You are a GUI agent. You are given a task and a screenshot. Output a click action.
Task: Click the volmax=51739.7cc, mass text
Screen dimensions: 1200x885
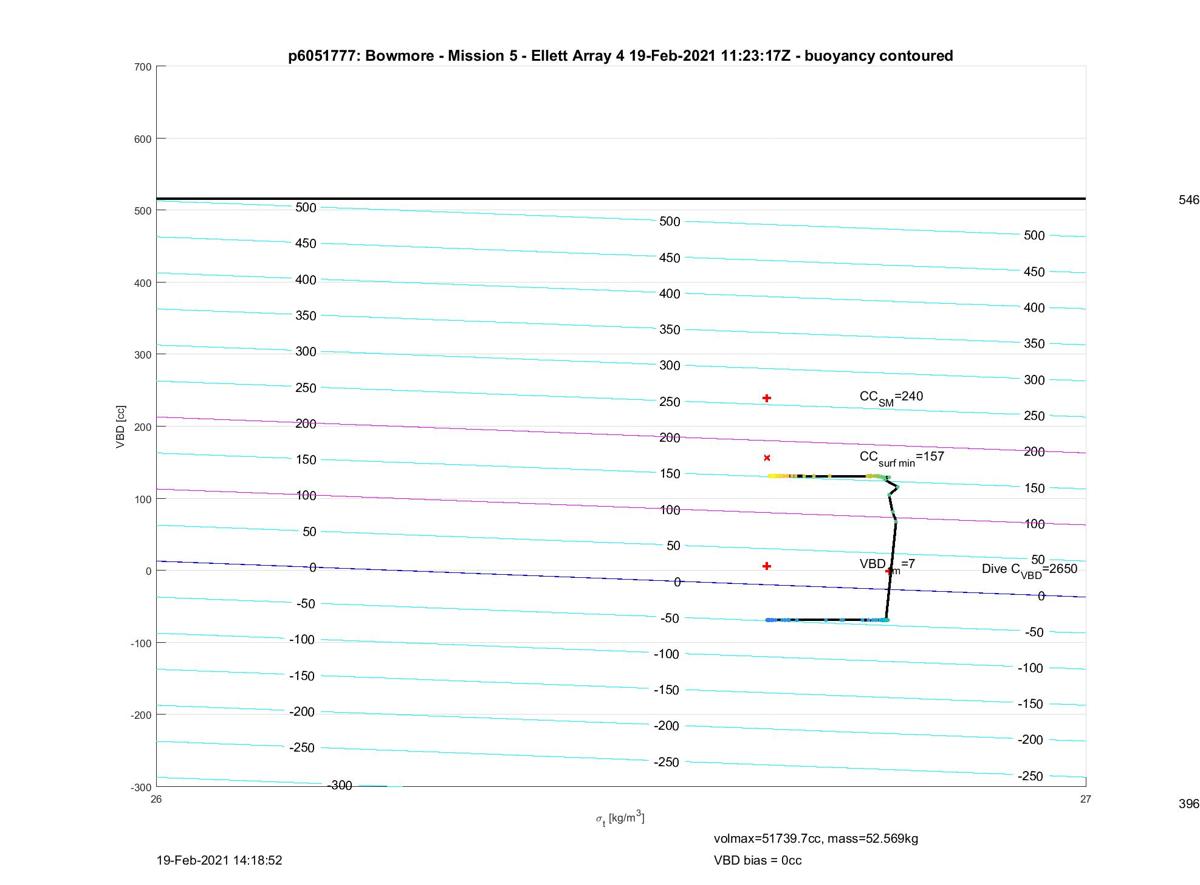tap(815, 838)
